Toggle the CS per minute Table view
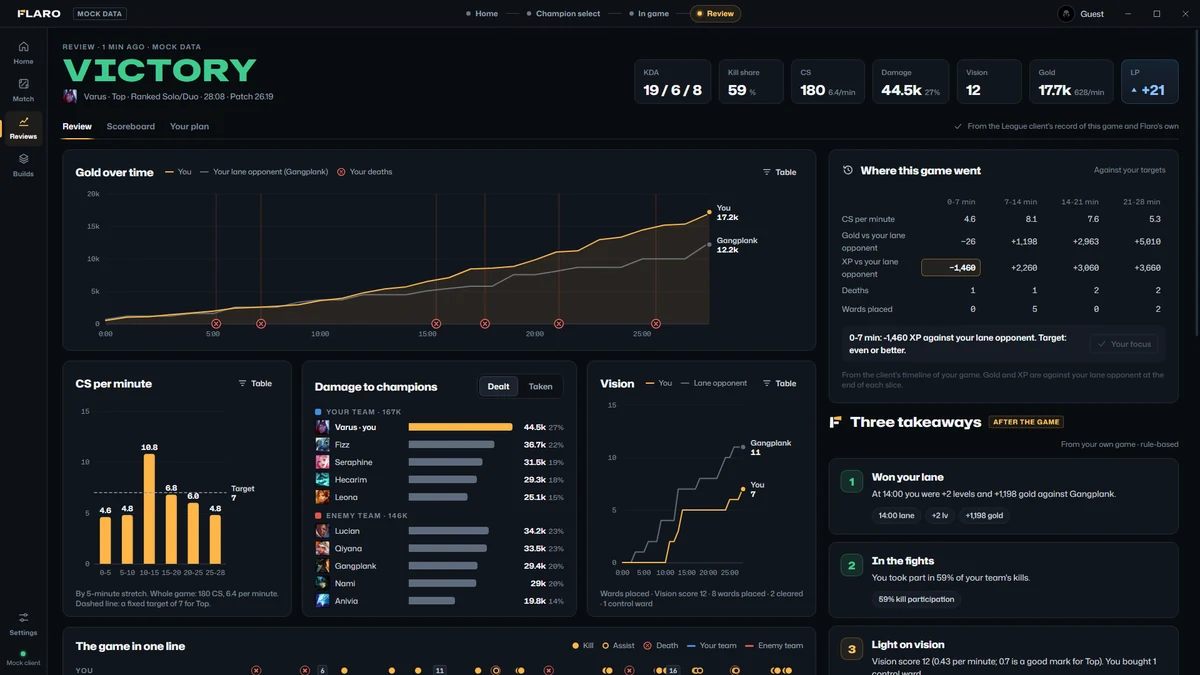The height and width of the screenshot is (675, 1200). tap(255, 383)
